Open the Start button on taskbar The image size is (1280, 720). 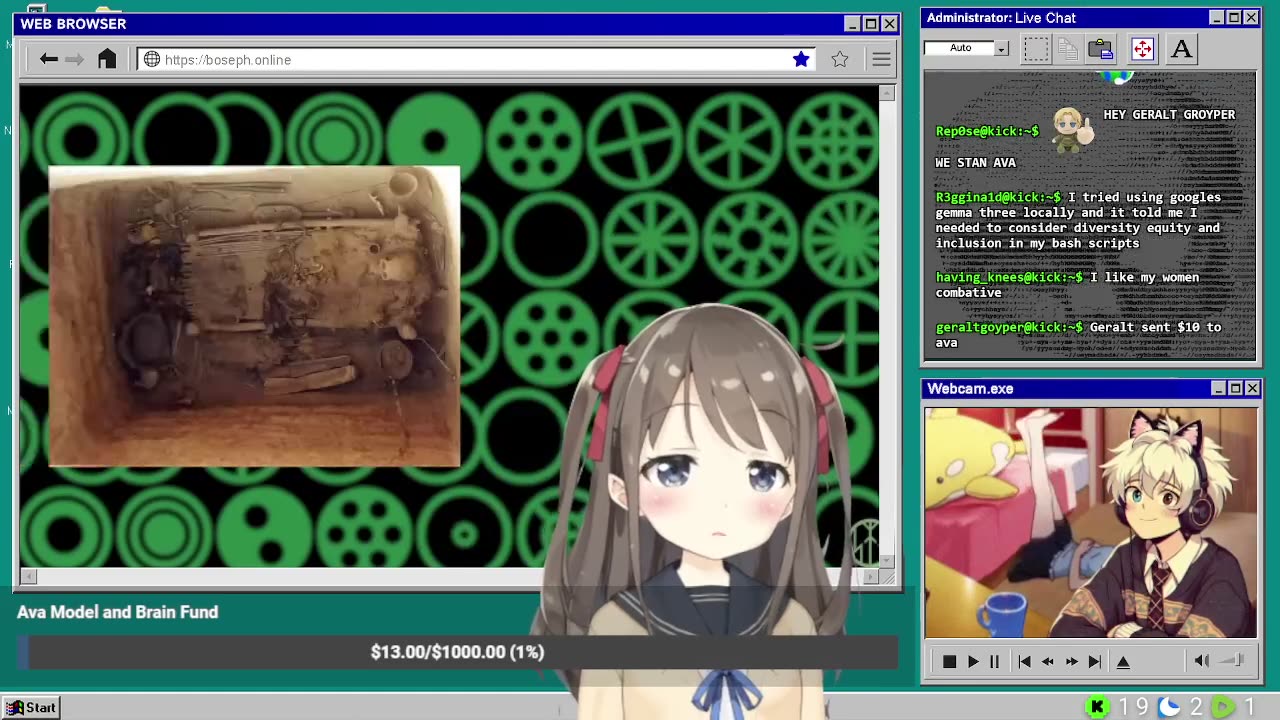click(x=31, y=707)
